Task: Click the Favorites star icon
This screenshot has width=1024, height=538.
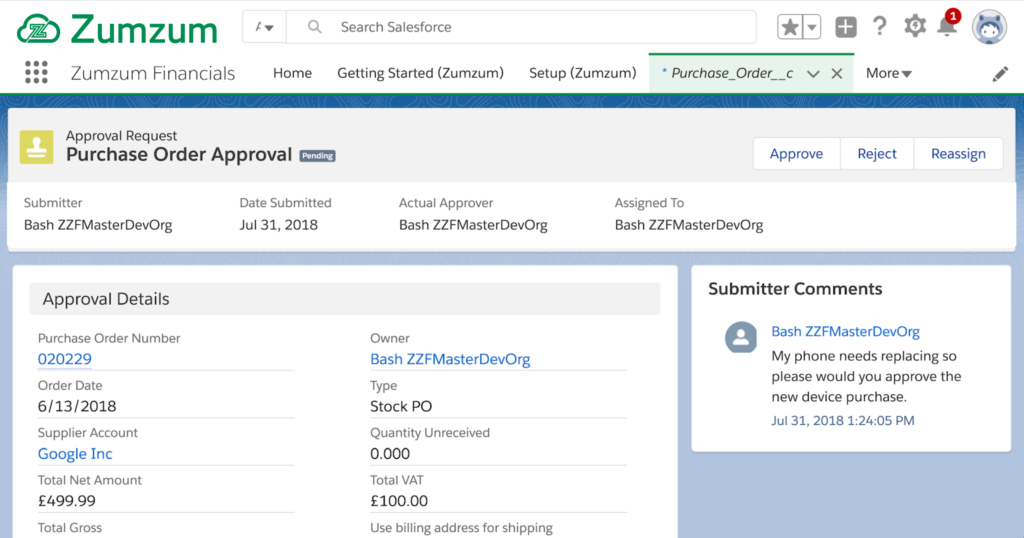Action: click(790, 27)
